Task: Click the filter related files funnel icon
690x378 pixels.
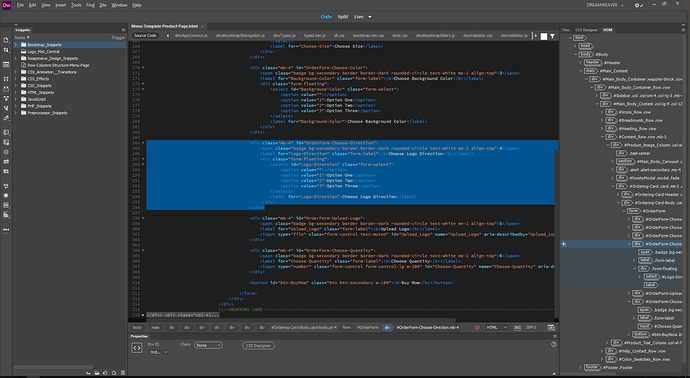Action: point(552,37)
